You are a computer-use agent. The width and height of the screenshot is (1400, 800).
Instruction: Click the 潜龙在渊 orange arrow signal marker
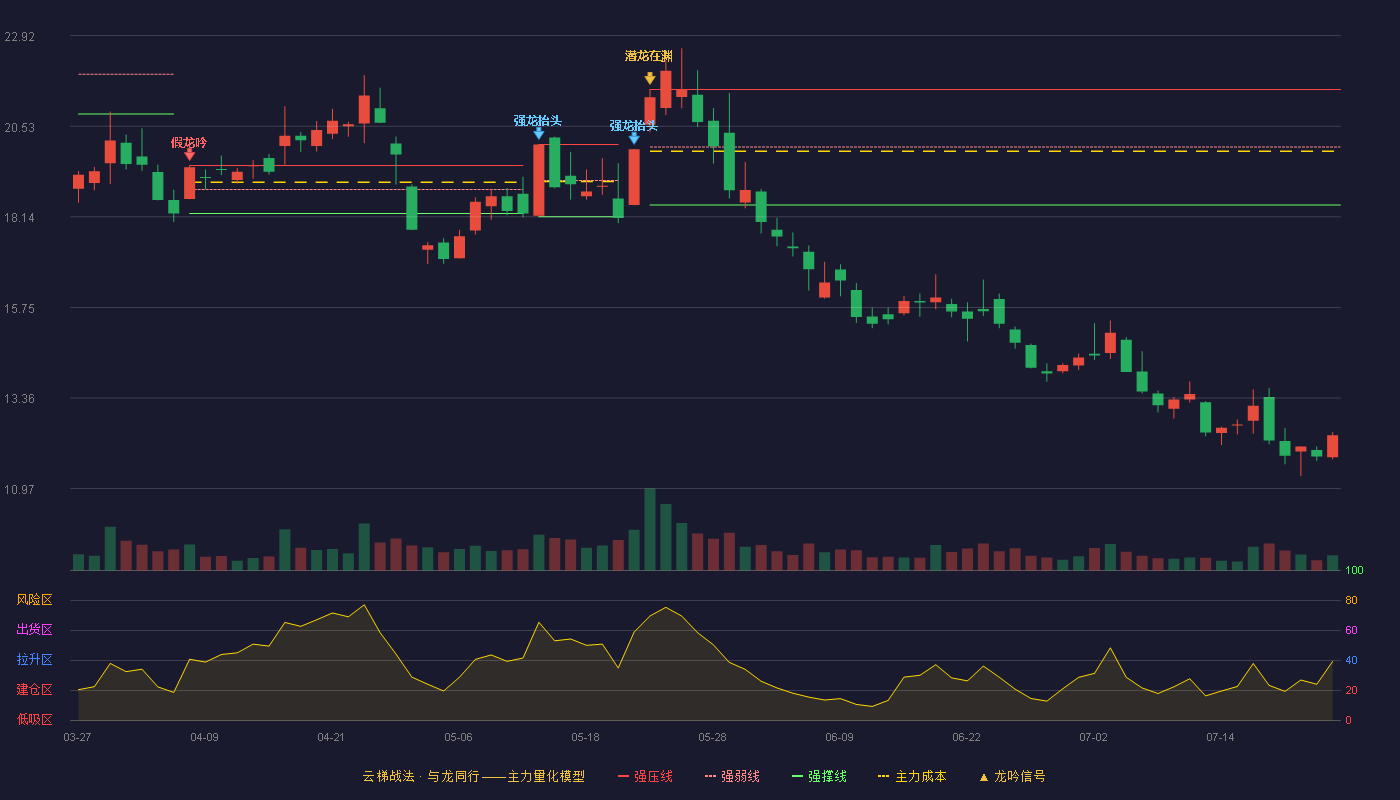pos(650,78)
